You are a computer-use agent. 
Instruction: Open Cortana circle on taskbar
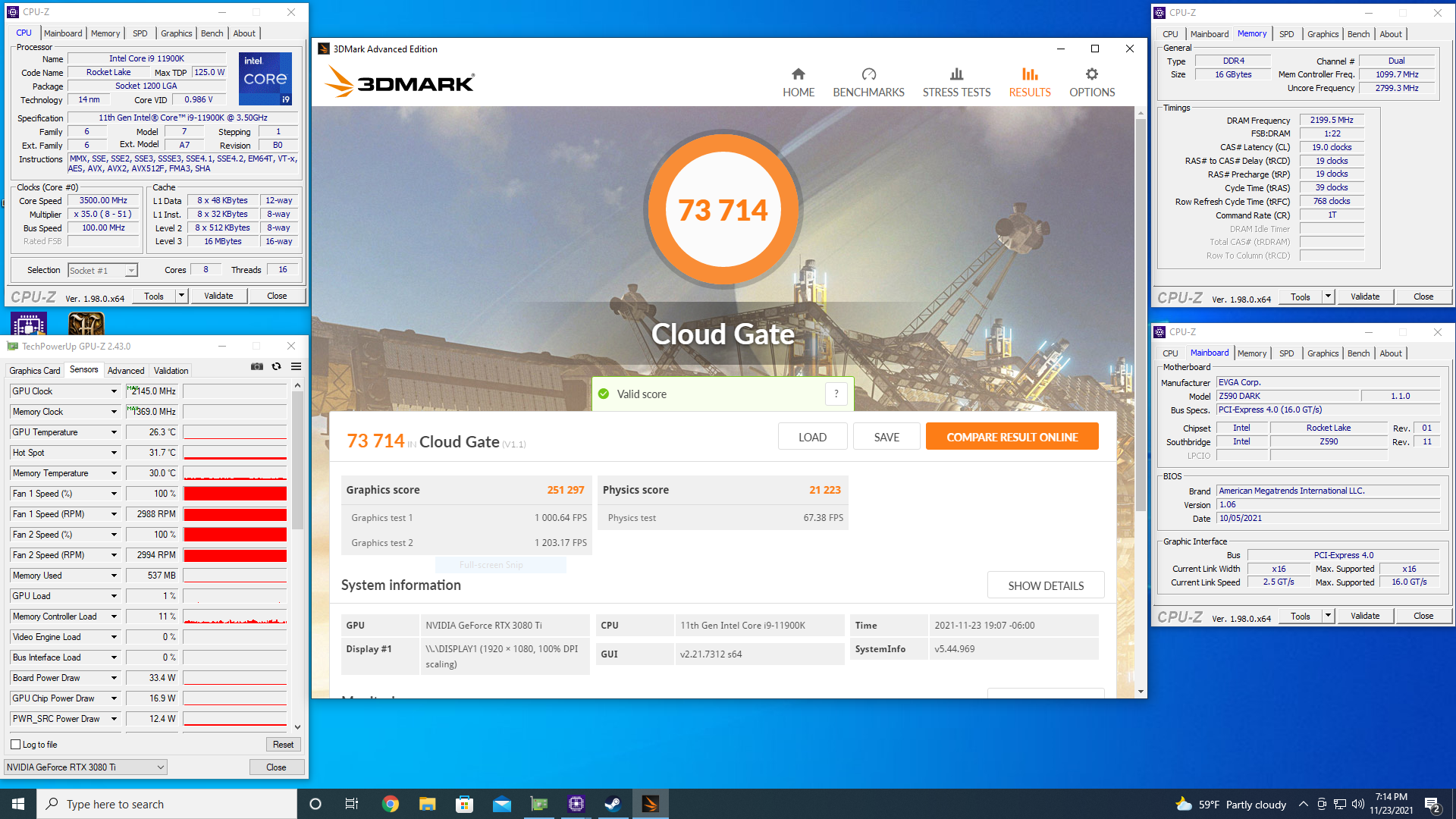315,804
